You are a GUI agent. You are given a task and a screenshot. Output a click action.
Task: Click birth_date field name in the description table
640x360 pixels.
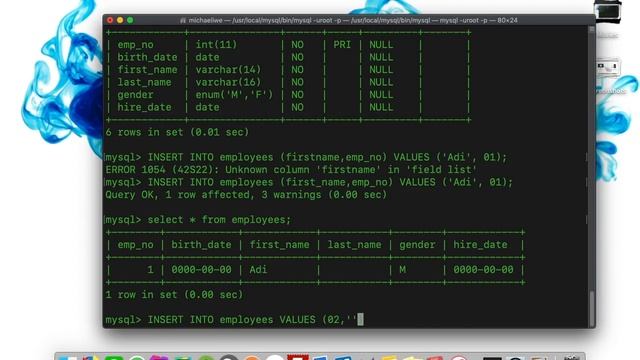pos(147,57)
